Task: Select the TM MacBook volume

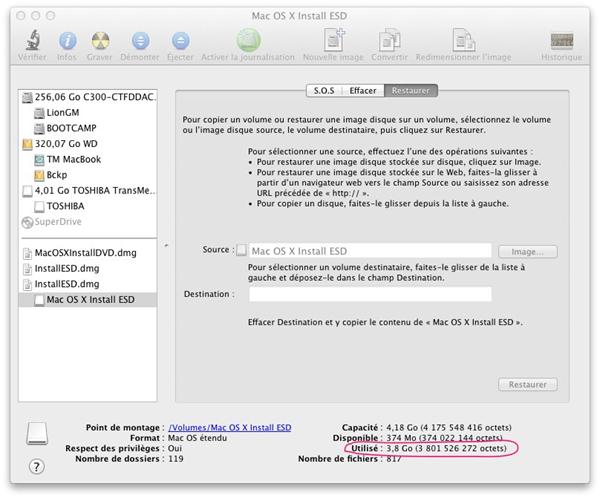Action: tap(75, 159)
